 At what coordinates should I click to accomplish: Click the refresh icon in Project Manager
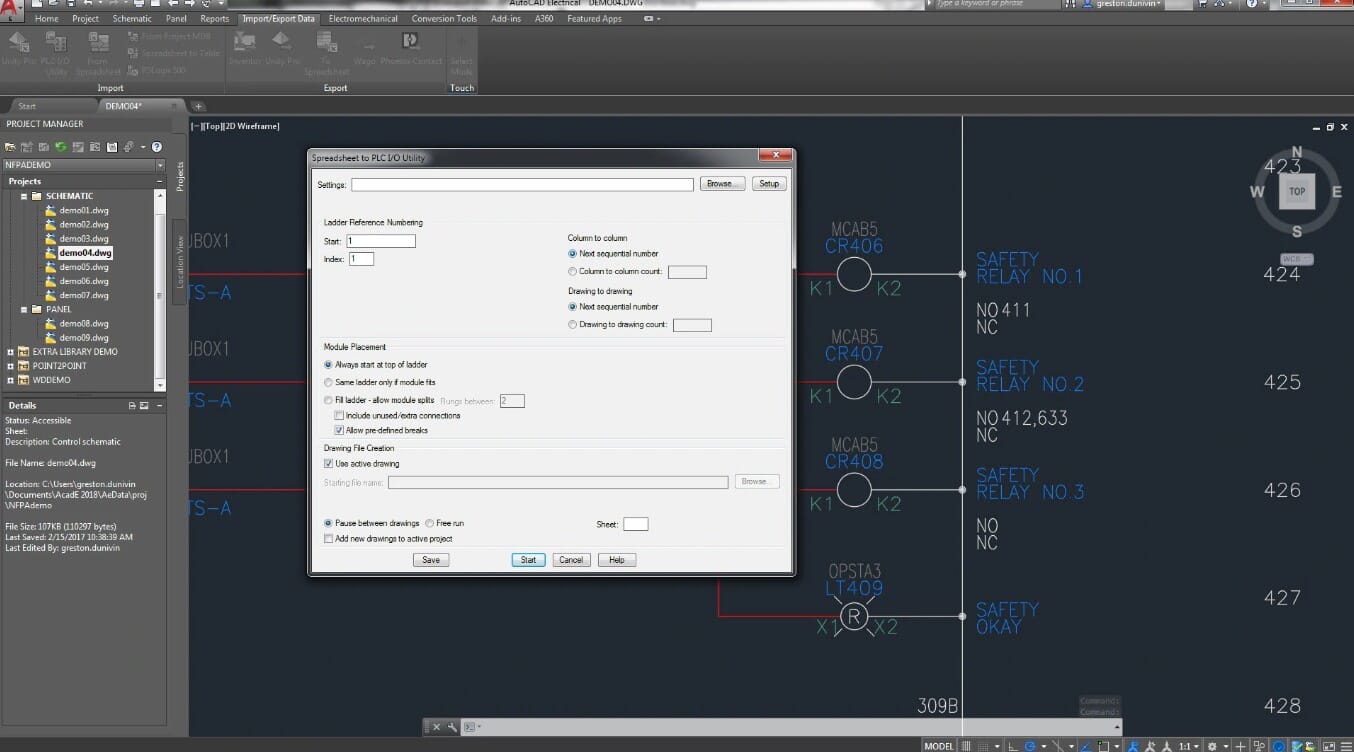60,147
